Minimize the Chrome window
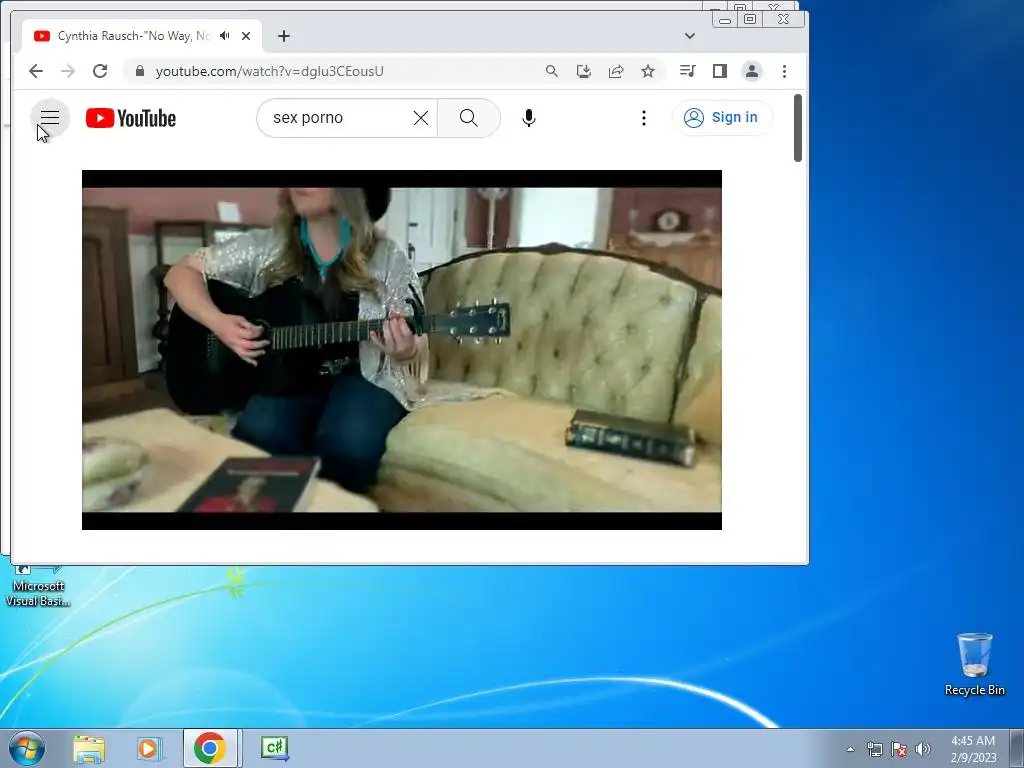The image size is (1024, 768). coord(725,20)
